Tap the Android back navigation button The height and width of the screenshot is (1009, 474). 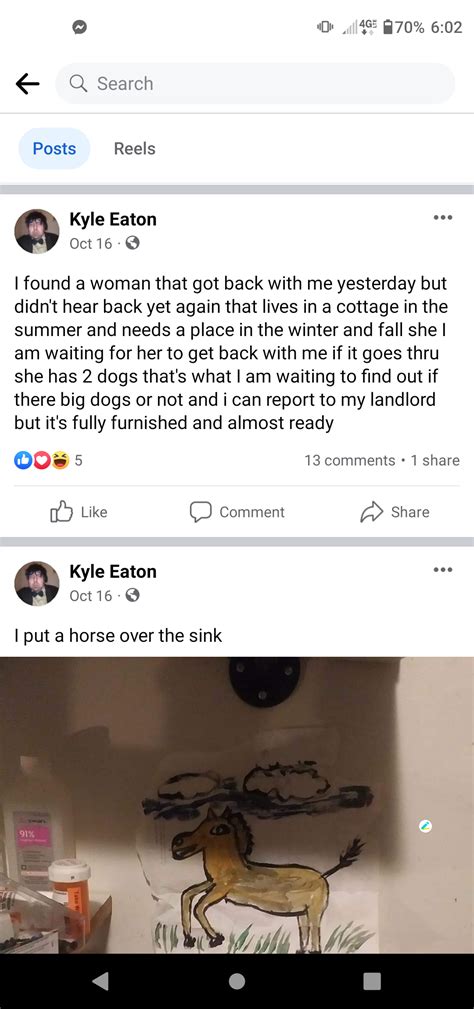[100, 981]
